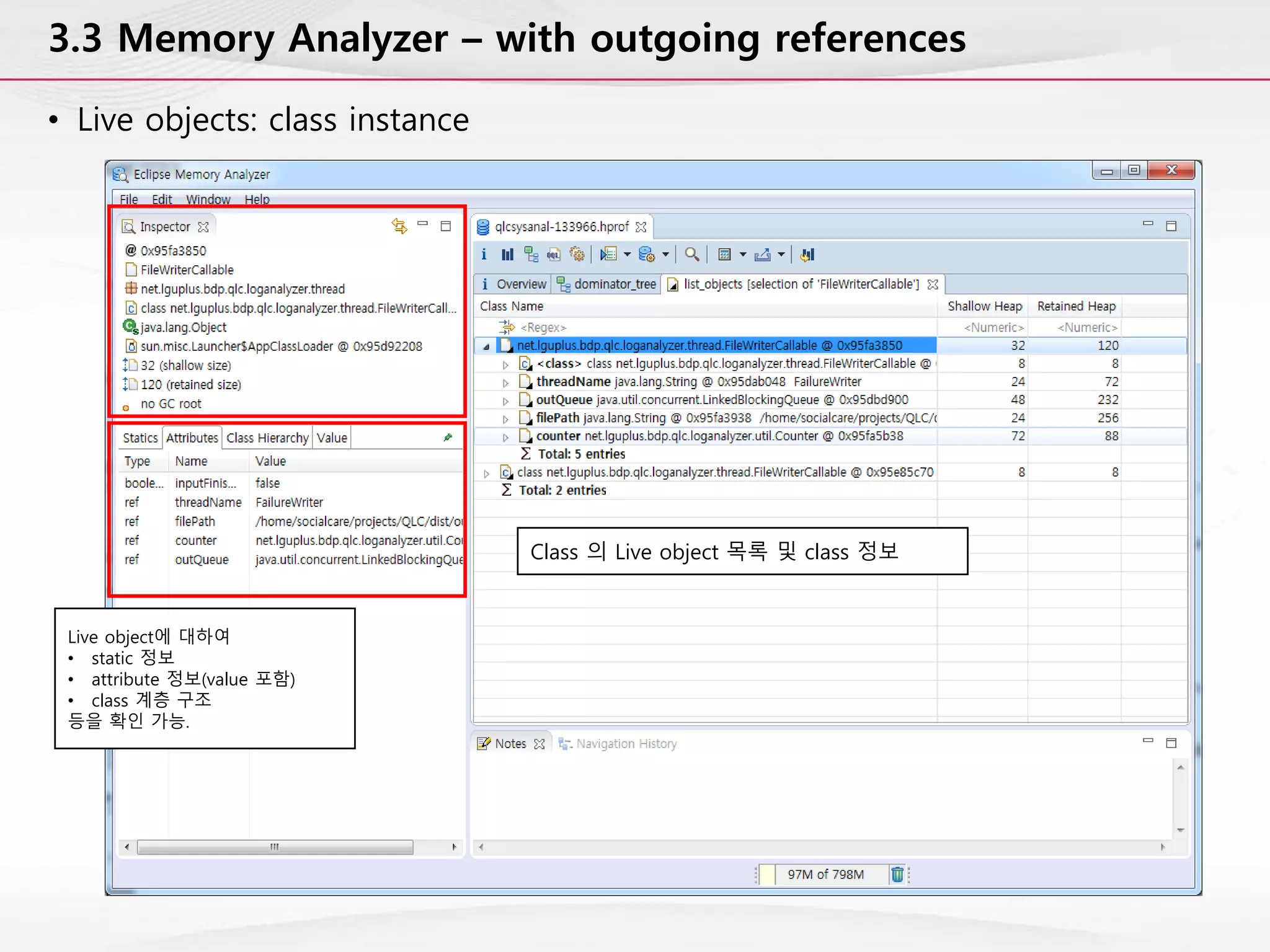The width and height of the screenshot is (1270, 952).
Task: Switch to the Value tab
Action: click(x=332, y=438)
